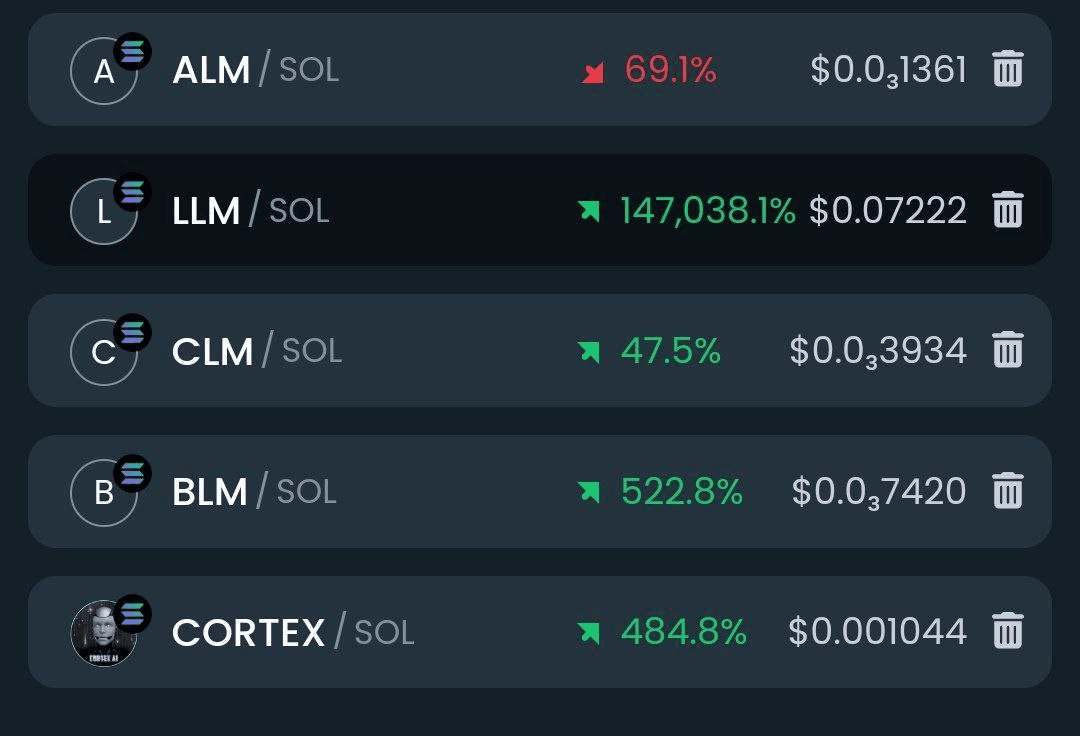Viewport: 1080px width, 736px height.
Task: Click the CLM token circle icon
Action: [x=104, y=353]
